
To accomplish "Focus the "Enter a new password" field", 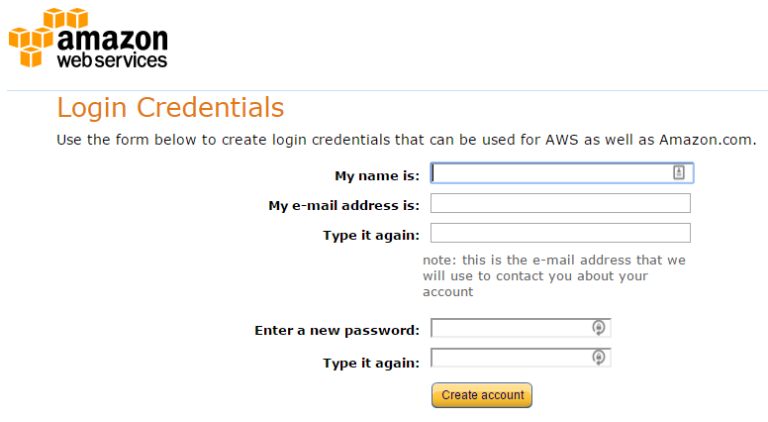I will 510,328.
